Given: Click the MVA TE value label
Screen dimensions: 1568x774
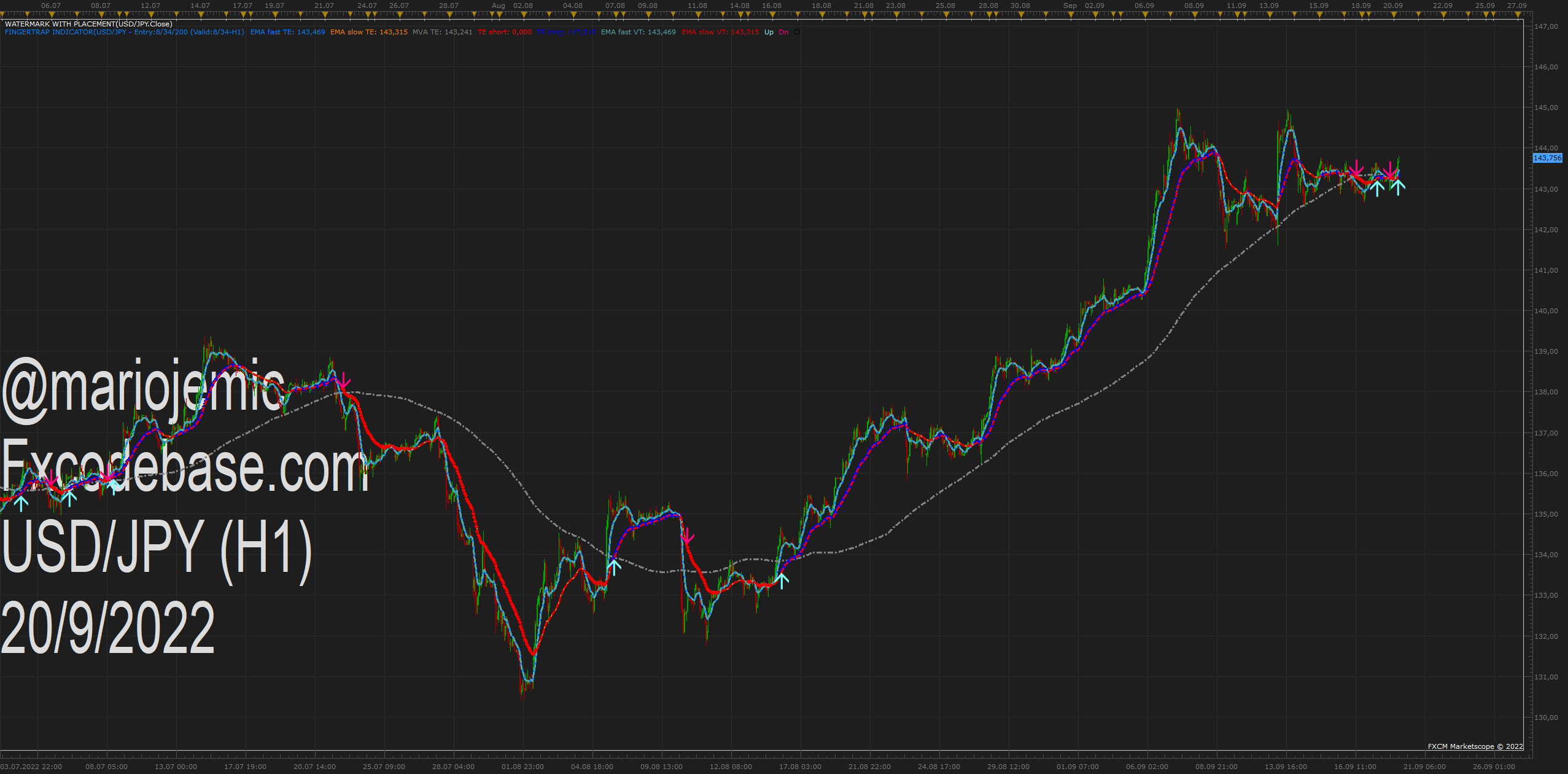Looking at the screenshot, I should tap(443, 32).
